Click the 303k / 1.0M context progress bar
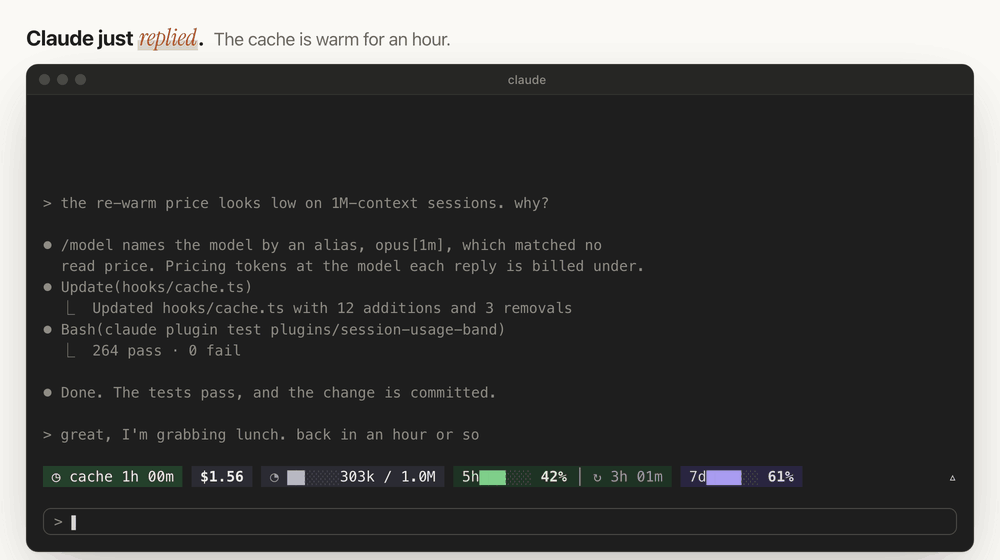The width and height of the screenshot is (1000, 560). [x=312, y=477]
